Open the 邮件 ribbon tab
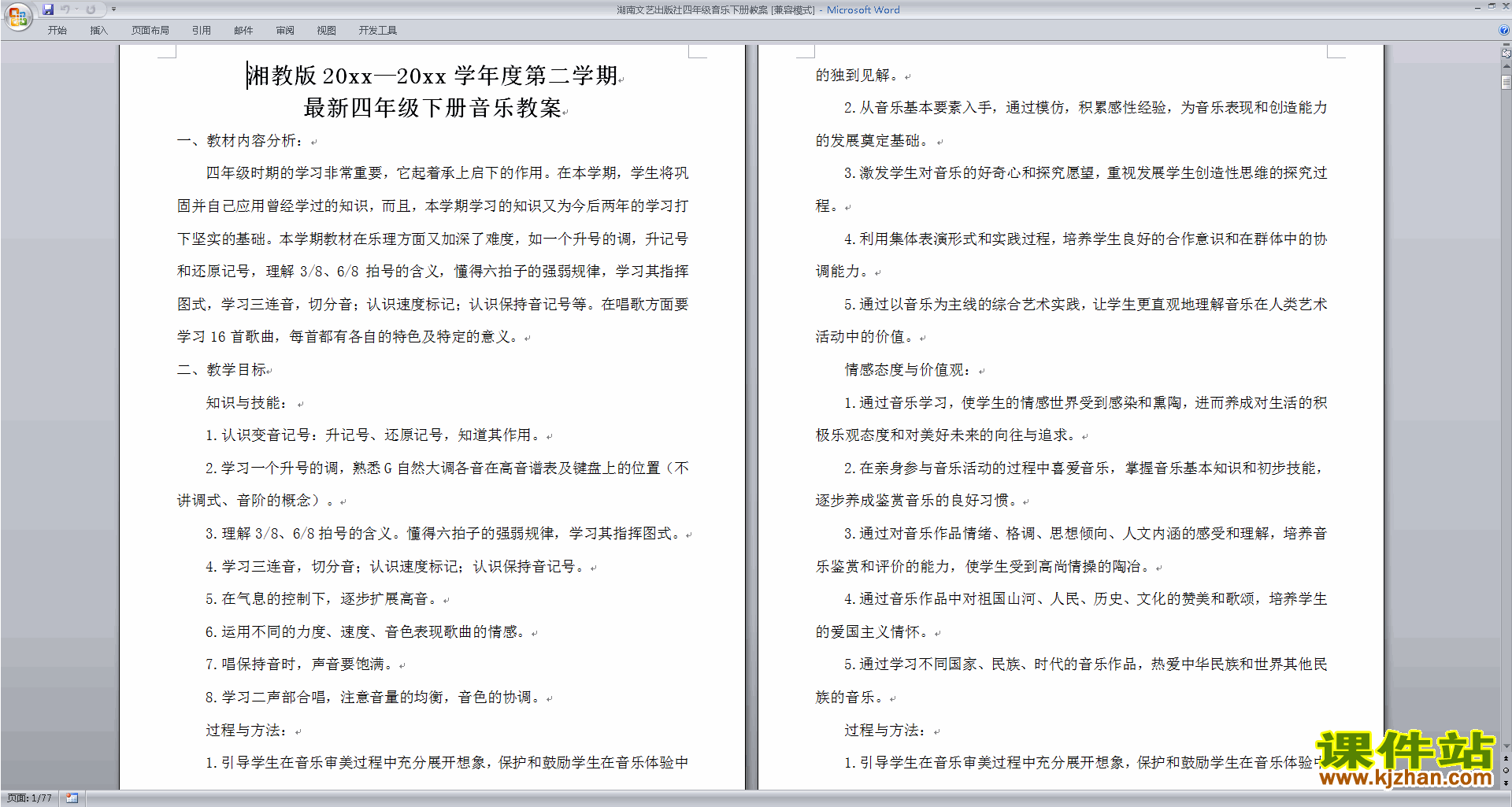The height and width of the screenshot is (807, 1512). click(x=243, y=31)
